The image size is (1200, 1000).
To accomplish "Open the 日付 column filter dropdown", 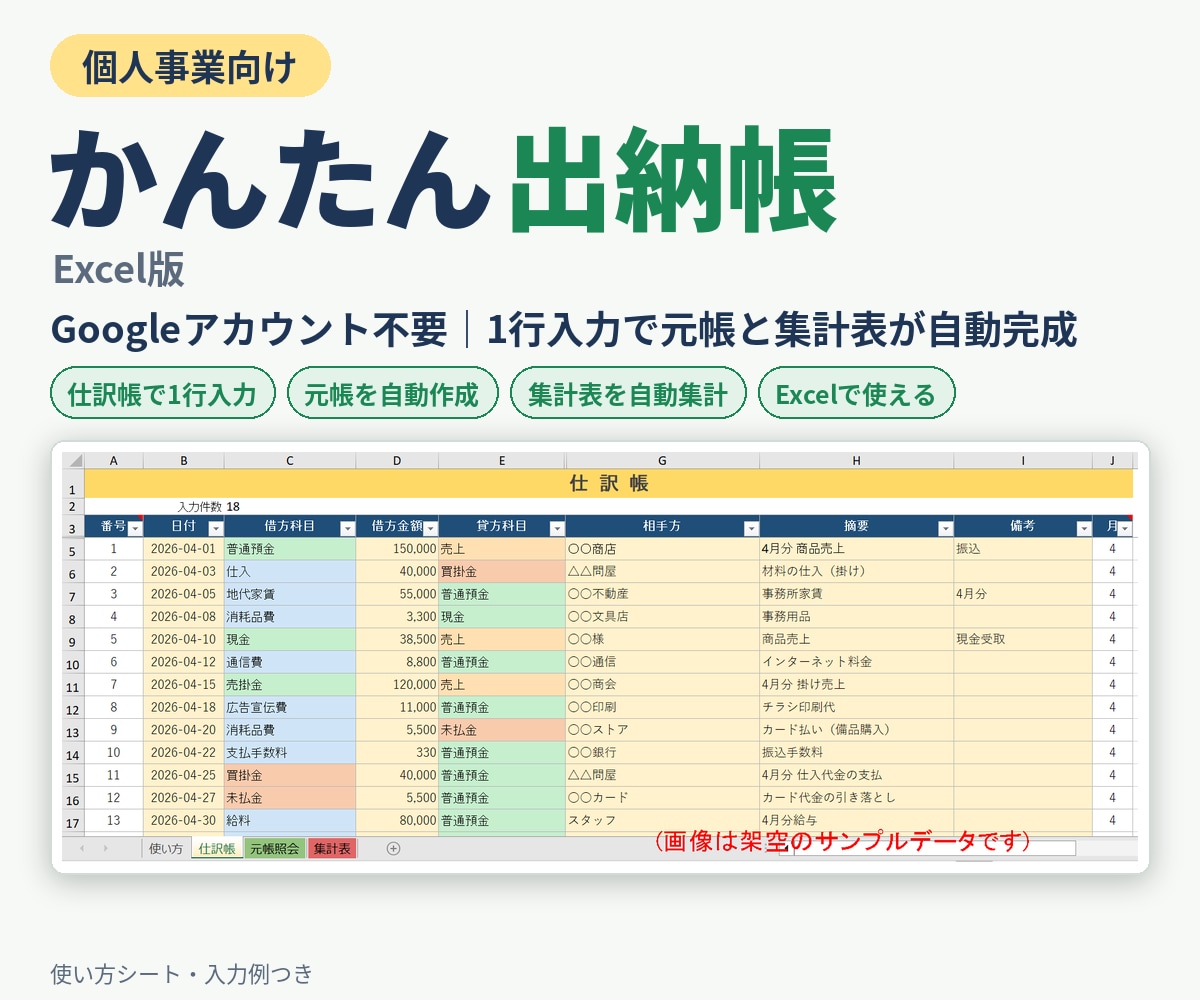I will (x=215, y=528).
